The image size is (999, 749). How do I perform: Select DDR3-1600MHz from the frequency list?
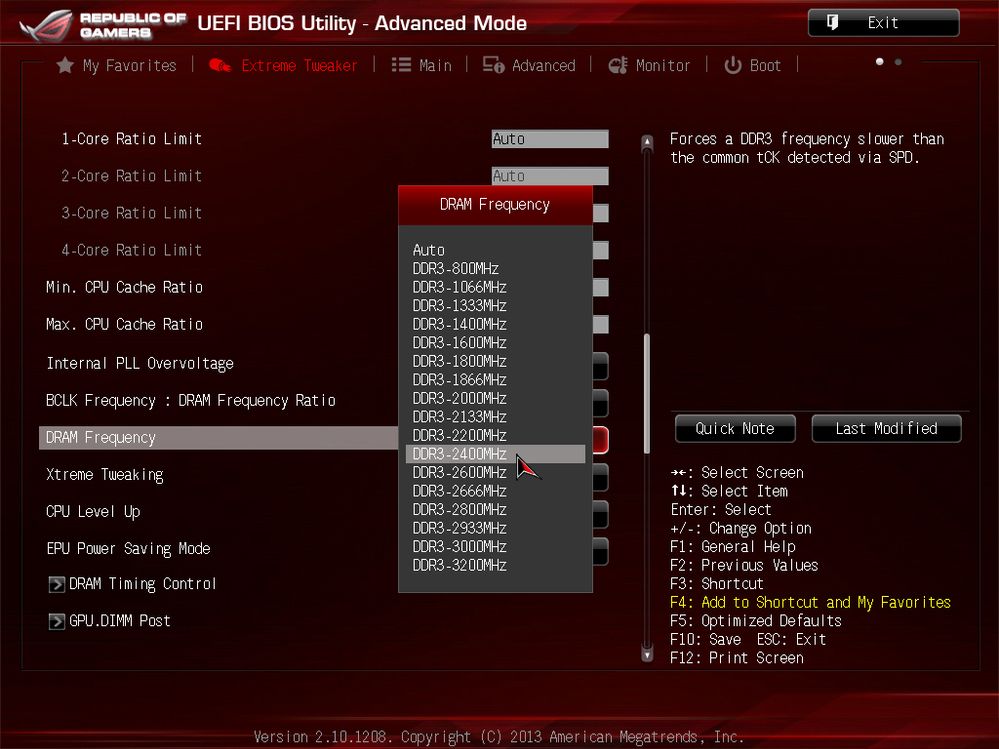click(x=460, y=343)
